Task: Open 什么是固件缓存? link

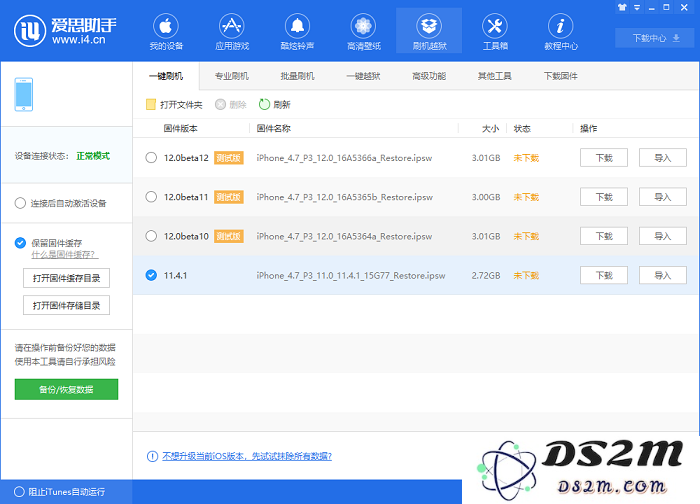Action: tap(64, 254)
